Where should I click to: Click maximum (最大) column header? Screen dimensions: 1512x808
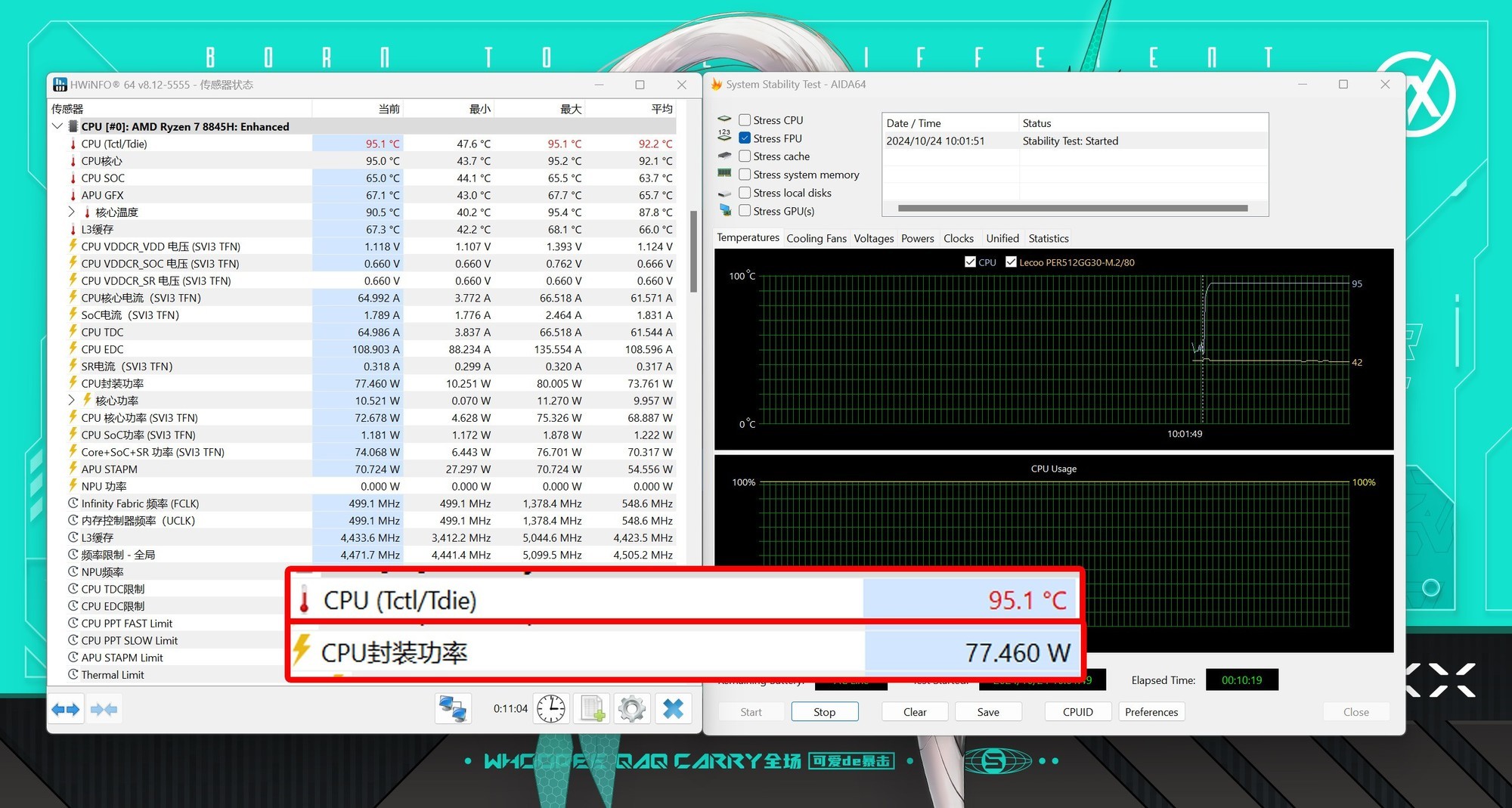[539, 109]
